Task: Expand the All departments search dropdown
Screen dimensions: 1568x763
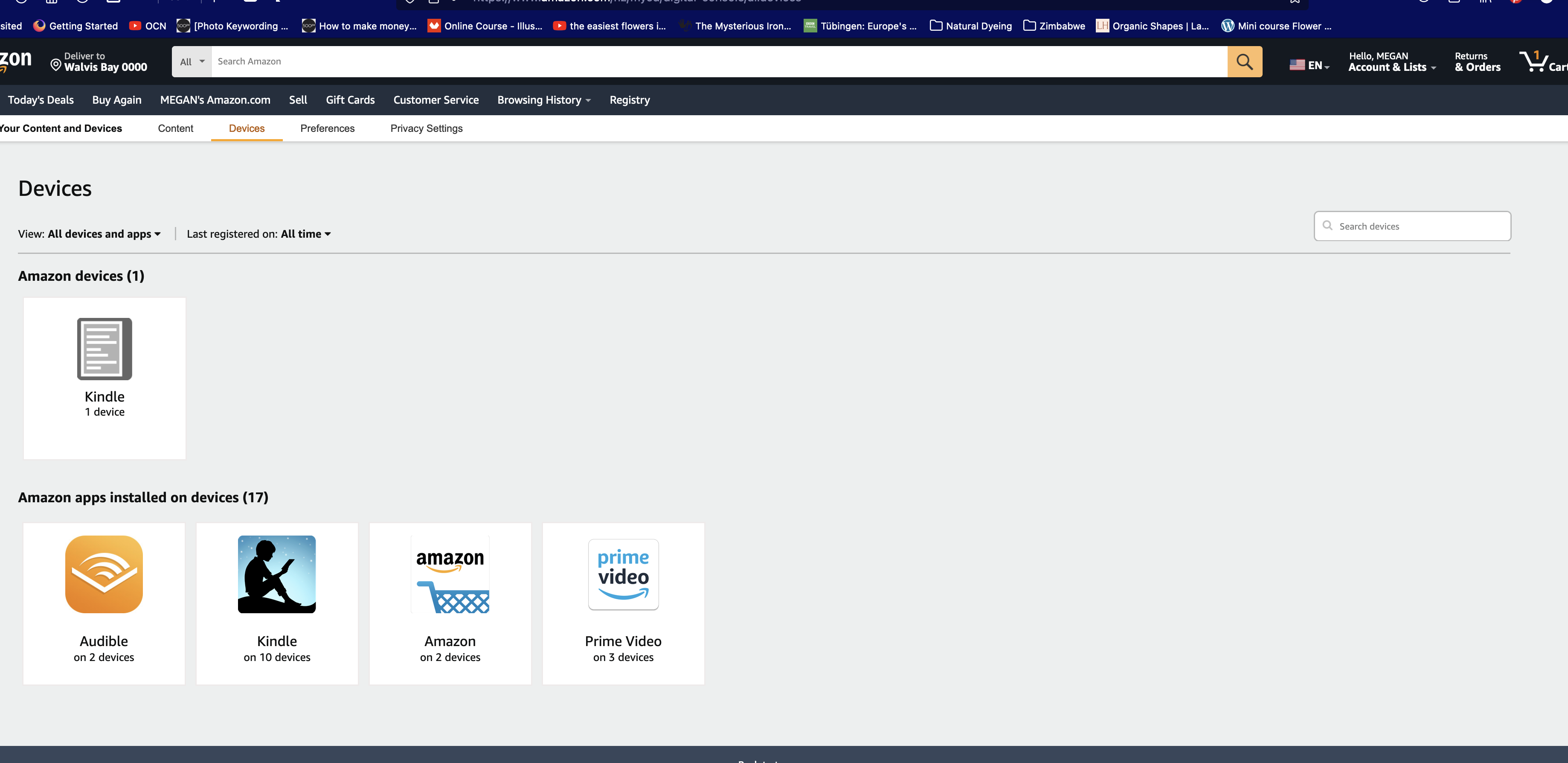Action: point(192,61)
